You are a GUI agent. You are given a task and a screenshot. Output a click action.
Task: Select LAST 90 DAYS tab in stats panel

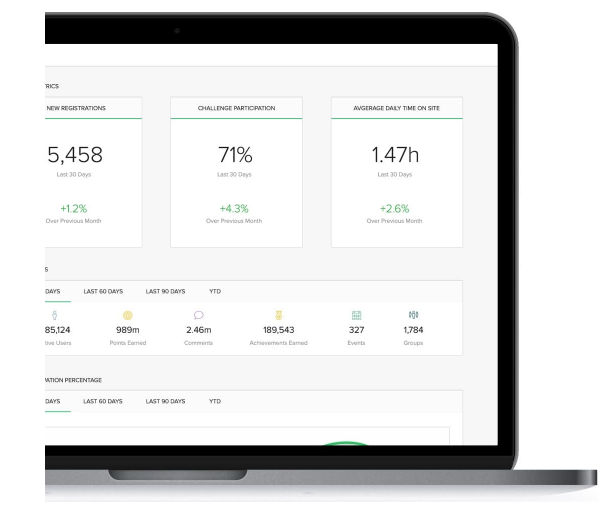[165, 292]
